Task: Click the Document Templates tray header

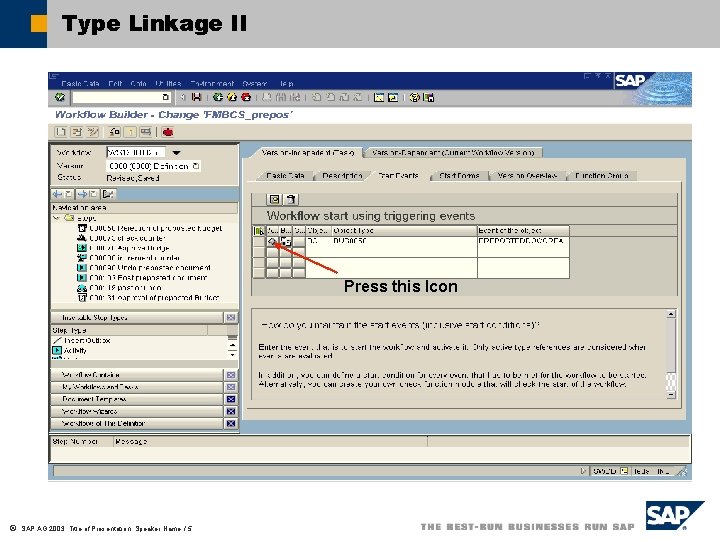Action: click(x=137, y=399)
